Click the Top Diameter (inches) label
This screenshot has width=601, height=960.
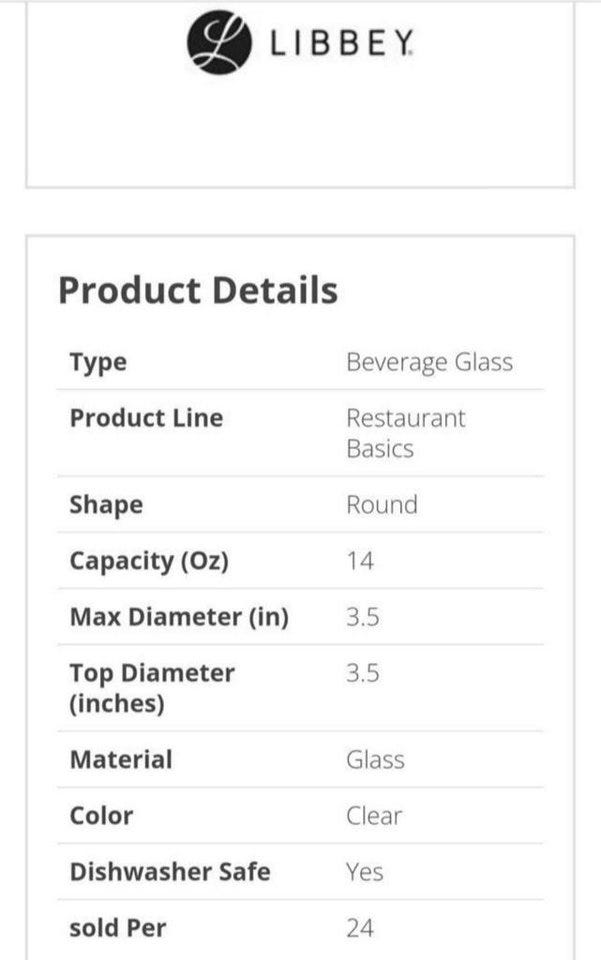click(x=152, y=688)
